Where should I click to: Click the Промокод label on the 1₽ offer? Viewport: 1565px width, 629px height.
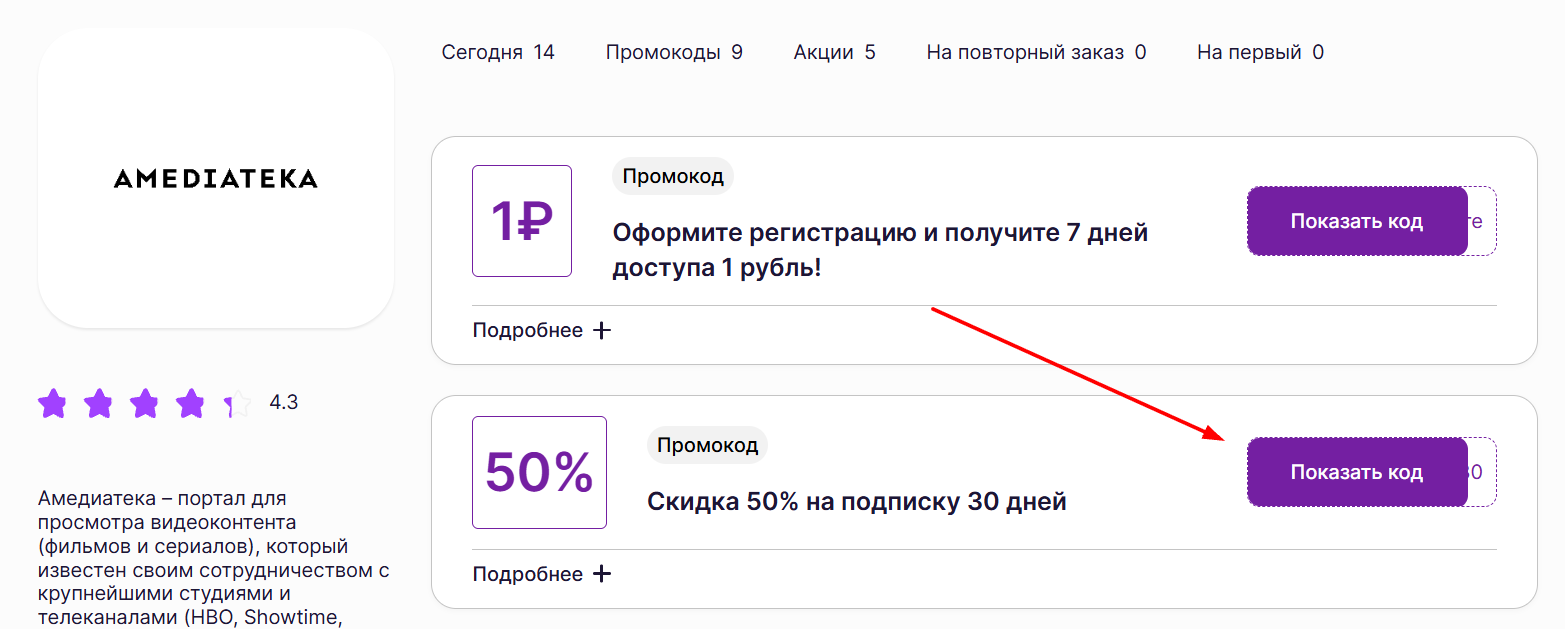coord(672,175)
